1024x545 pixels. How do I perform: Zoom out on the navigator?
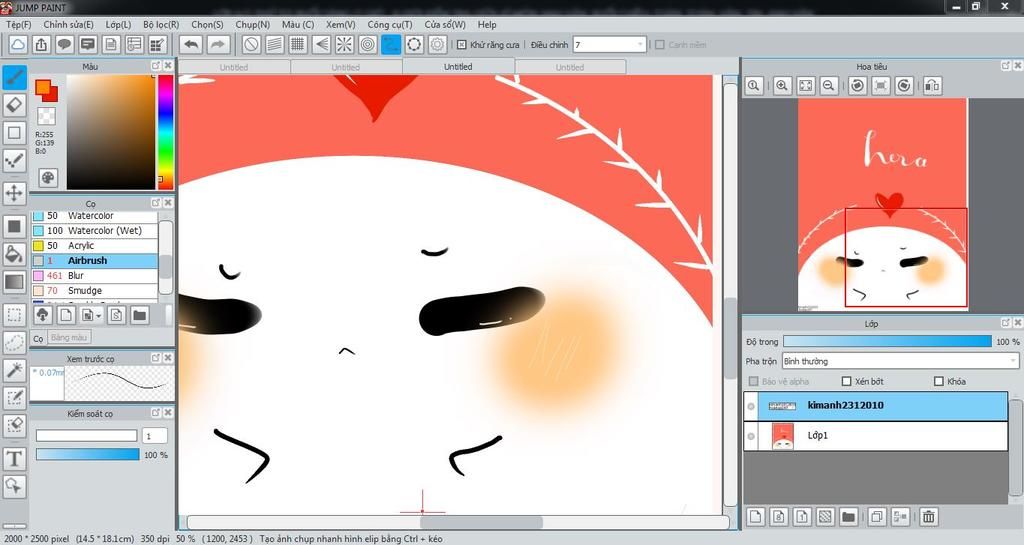click(x=829, y=86)
